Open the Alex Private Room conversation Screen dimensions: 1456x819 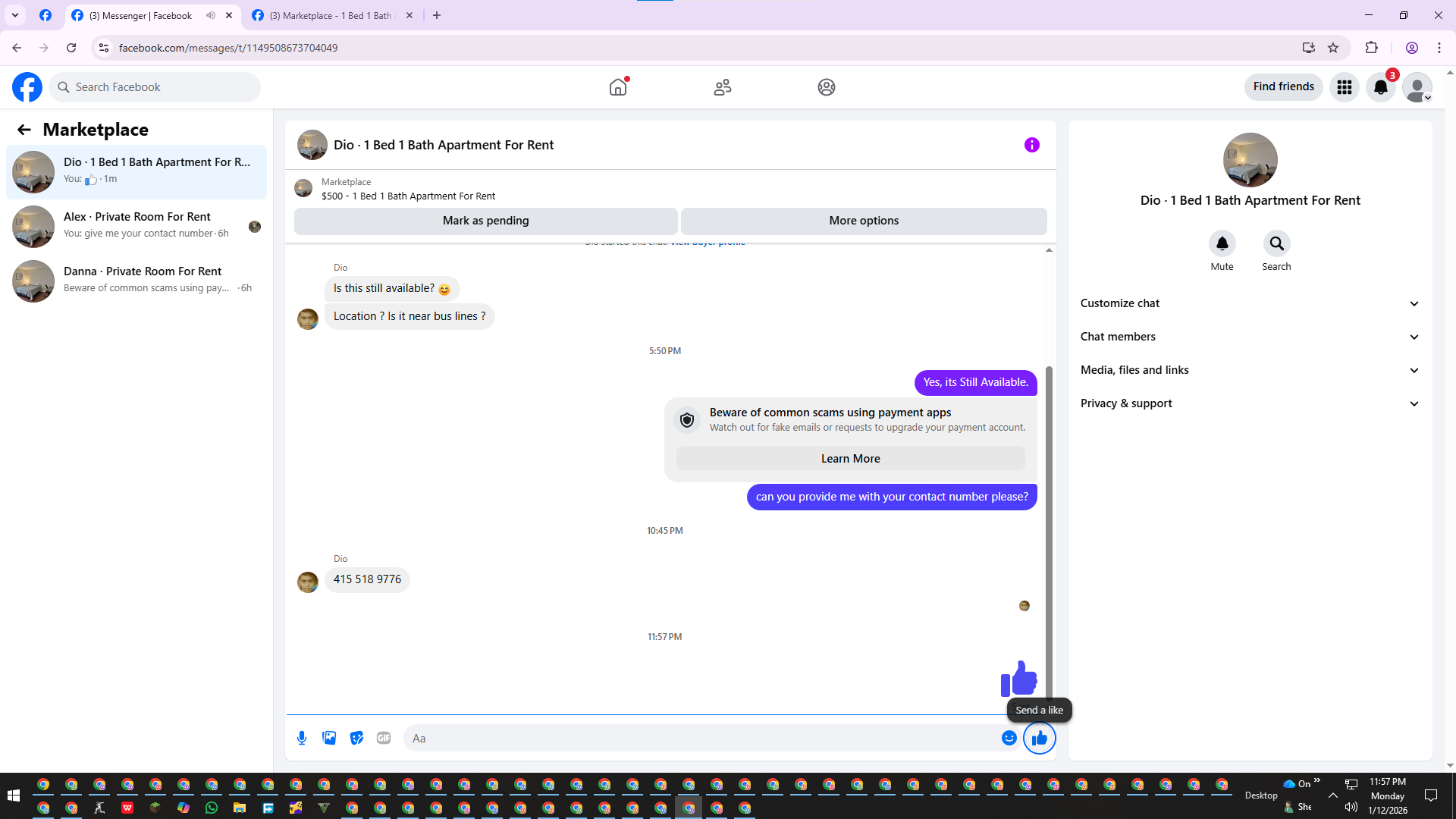click(x=136, y=225)
